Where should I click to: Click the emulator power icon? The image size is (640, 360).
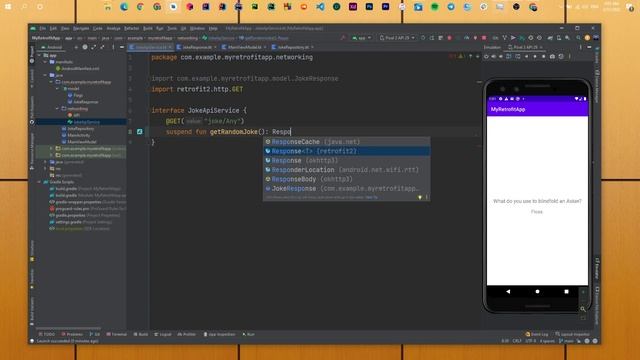click(x=486, y=57)
